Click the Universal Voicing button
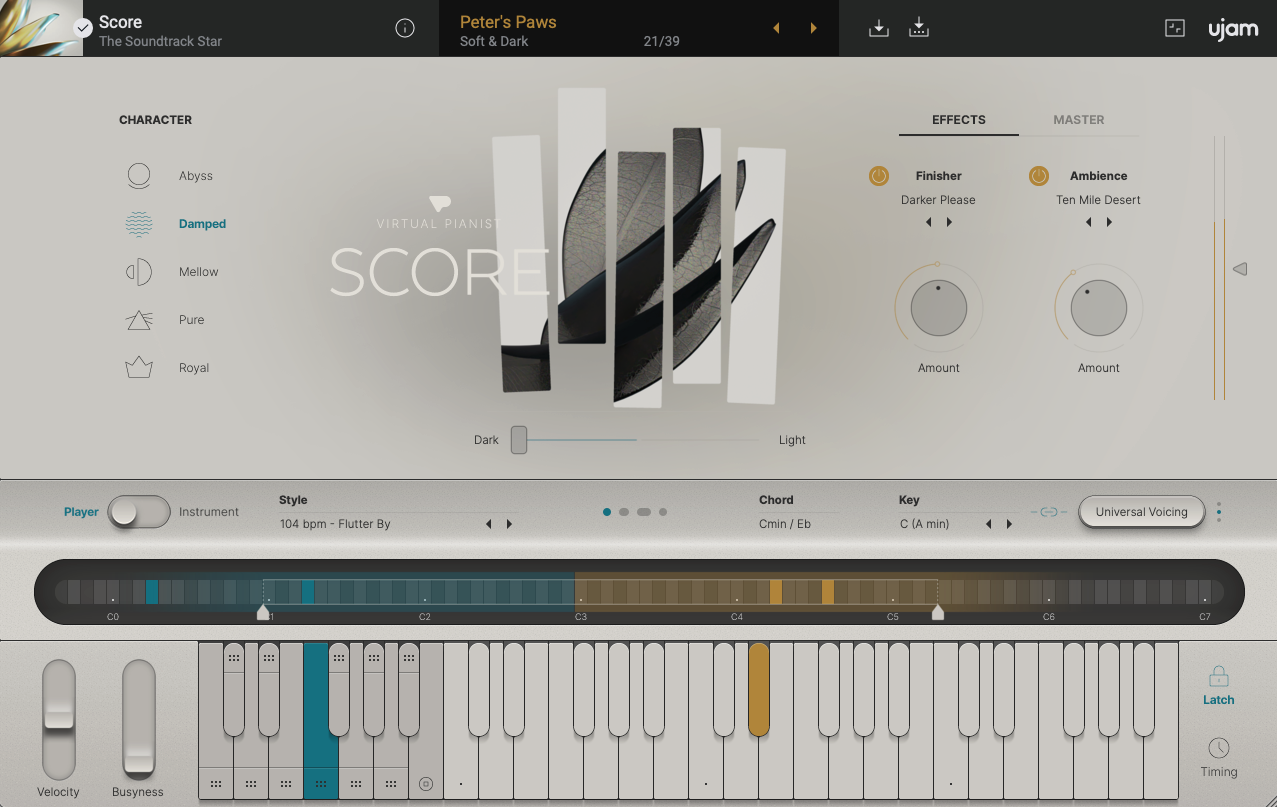 point(1141,512)
